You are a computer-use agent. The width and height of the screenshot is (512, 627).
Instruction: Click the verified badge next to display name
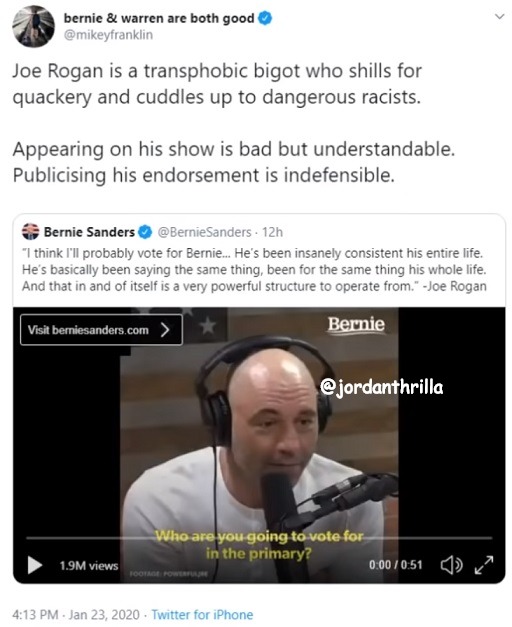265,18
